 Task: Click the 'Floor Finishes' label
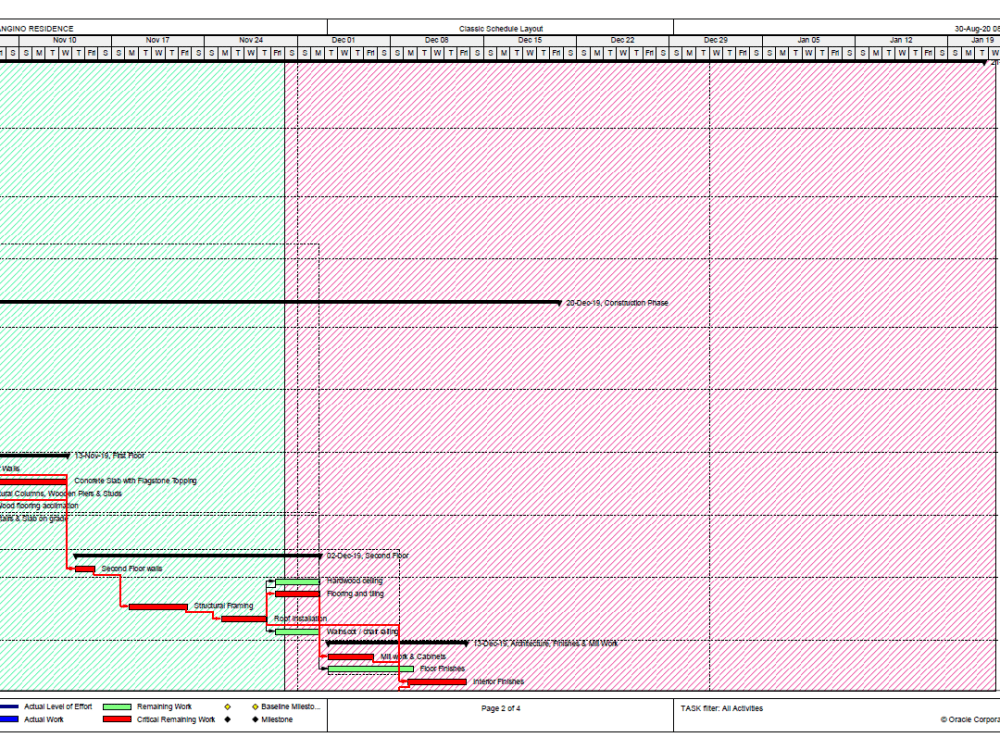point(443,669)
